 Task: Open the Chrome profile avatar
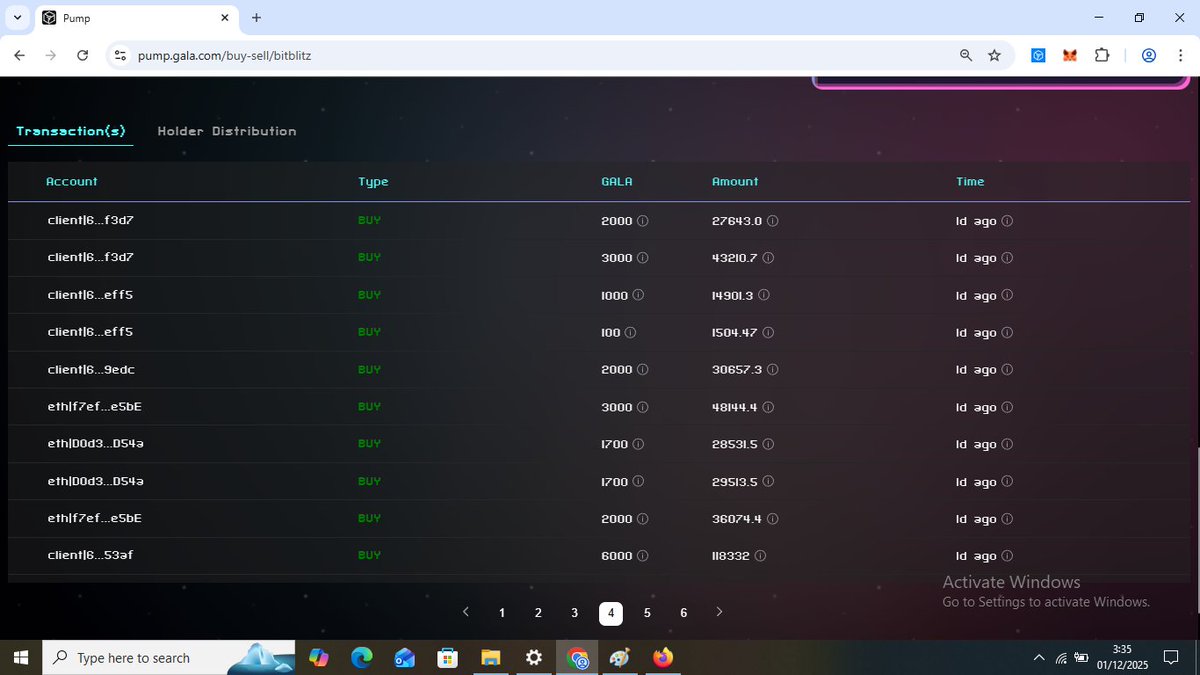point(1149,56)
